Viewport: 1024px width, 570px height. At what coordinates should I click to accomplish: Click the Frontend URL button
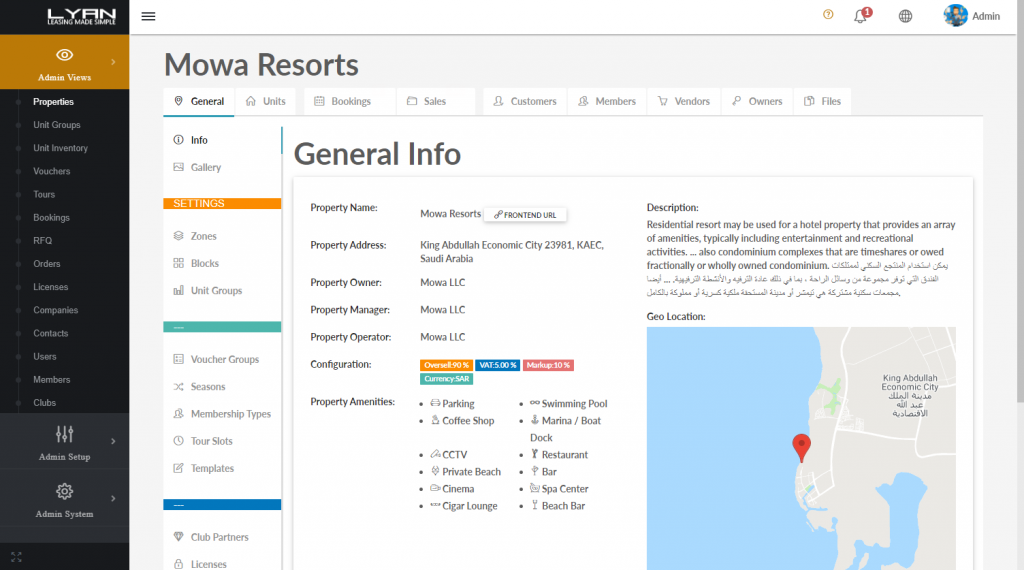tap(526, 215)
